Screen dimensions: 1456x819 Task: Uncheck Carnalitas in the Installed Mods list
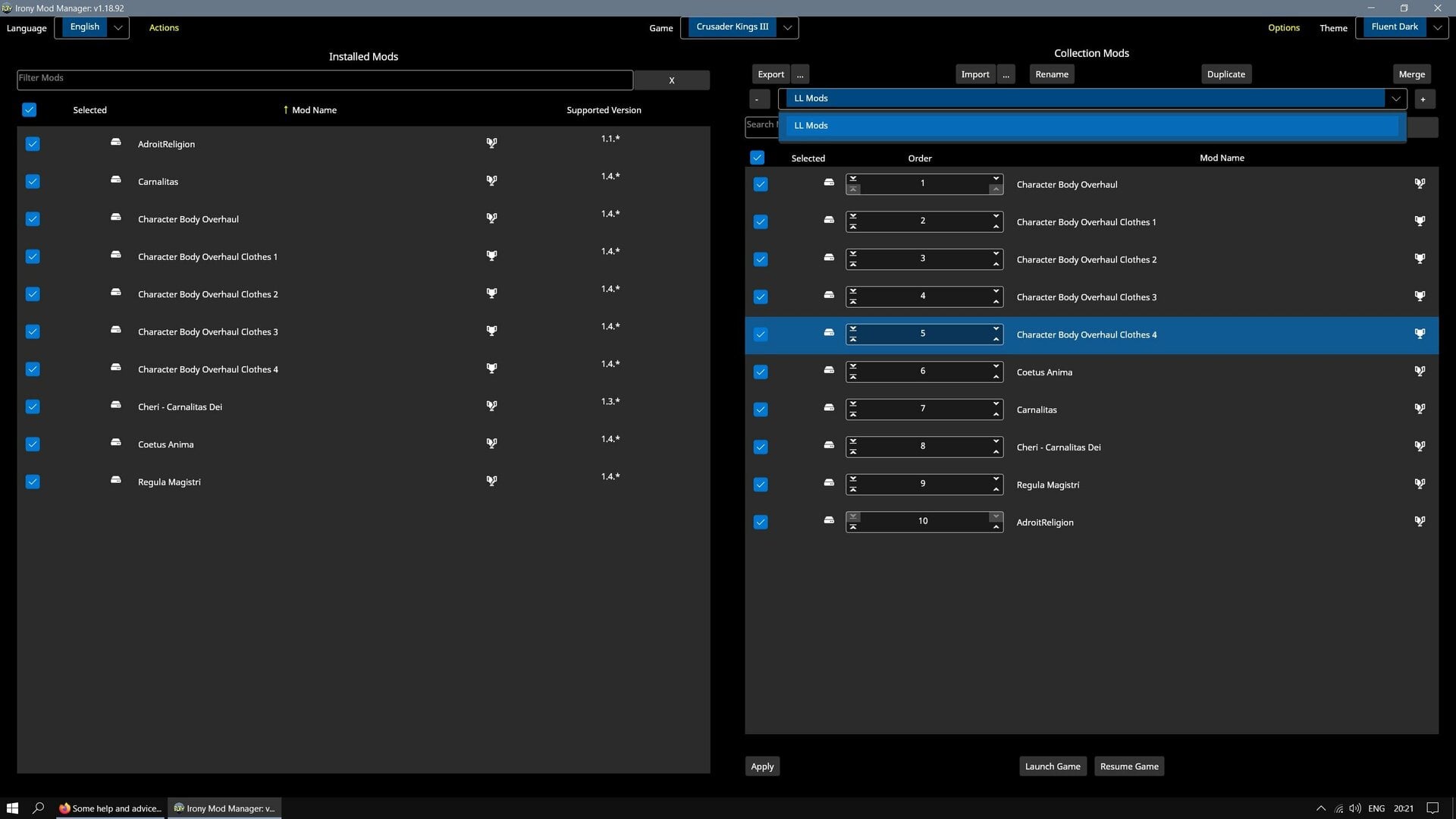coord(33,181)
